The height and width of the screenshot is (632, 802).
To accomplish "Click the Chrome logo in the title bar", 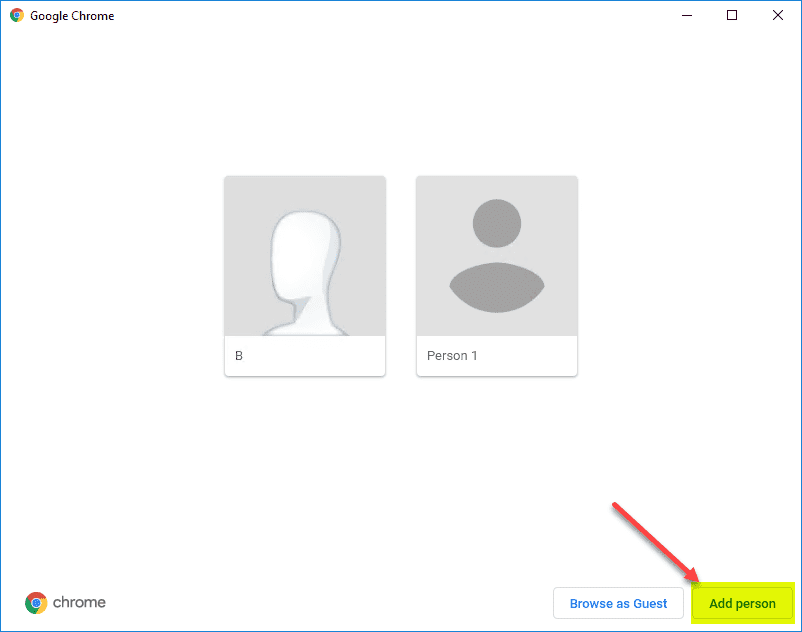I will (16, 15).
